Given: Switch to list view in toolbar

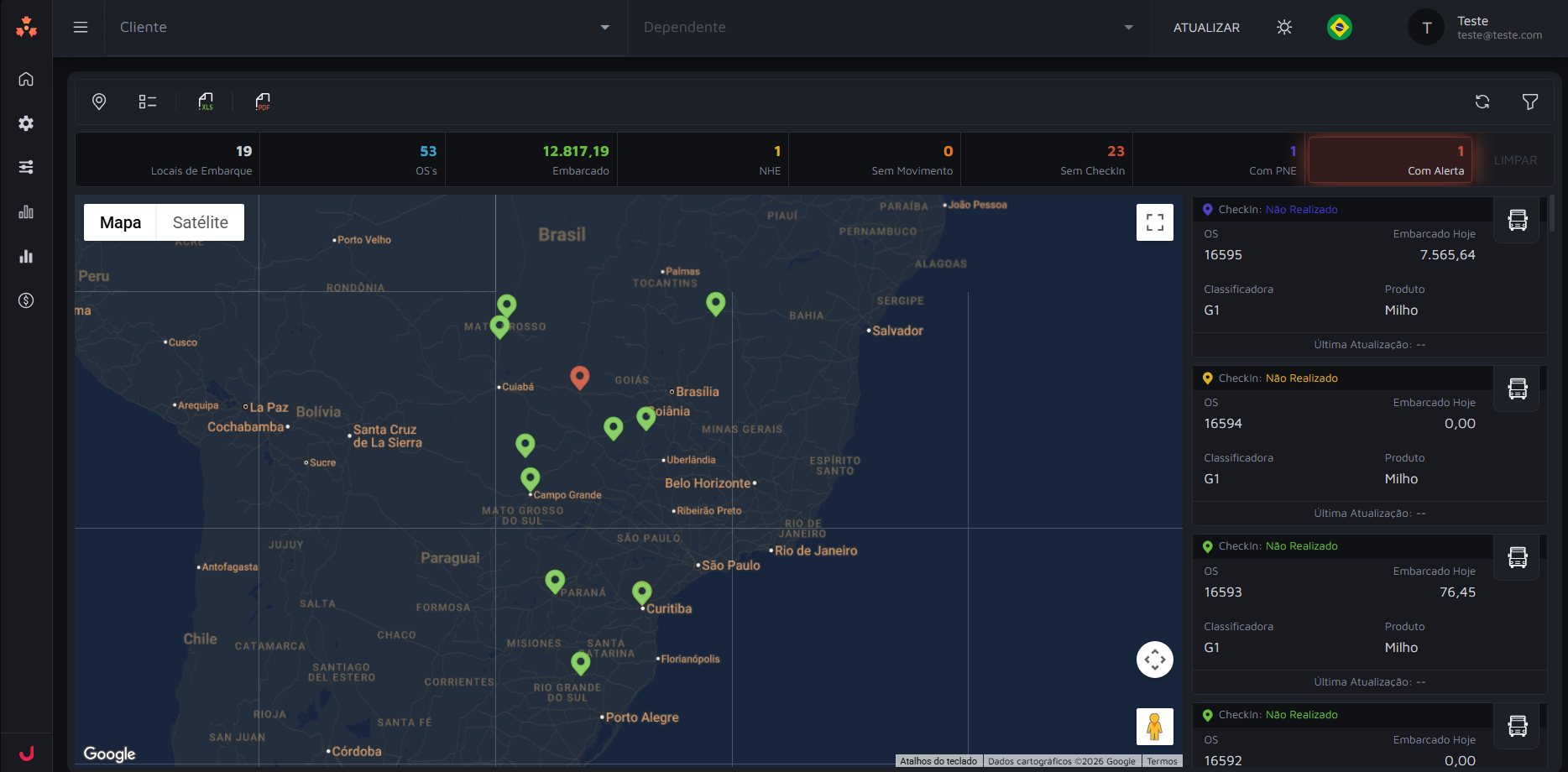Looking at the screenshot, I should [x=148, y=102].
